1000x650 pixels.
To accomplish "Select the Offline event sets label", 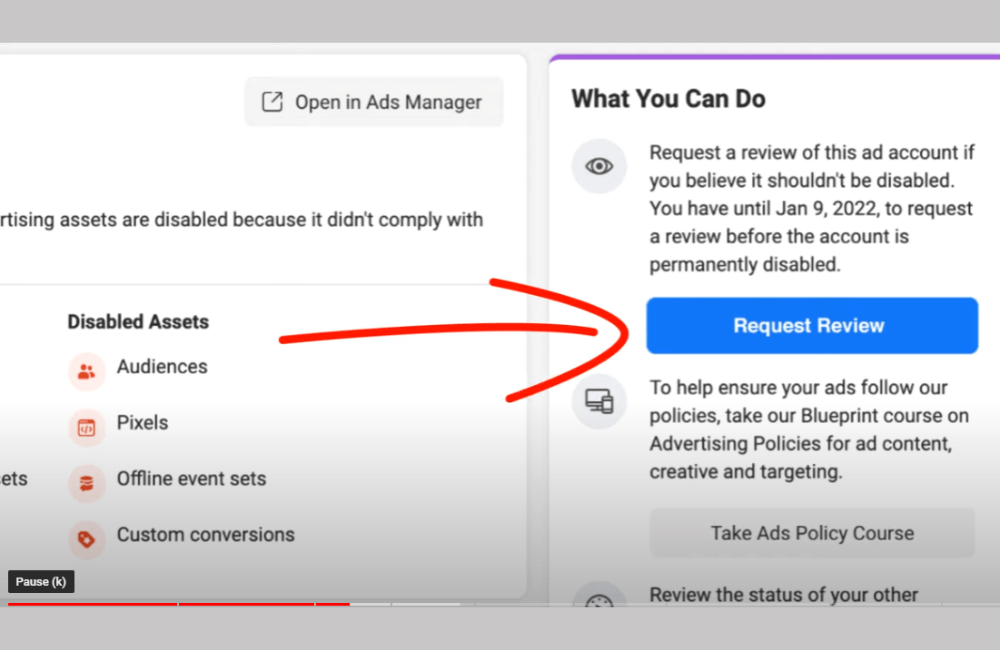I will (x=191, y=479).
